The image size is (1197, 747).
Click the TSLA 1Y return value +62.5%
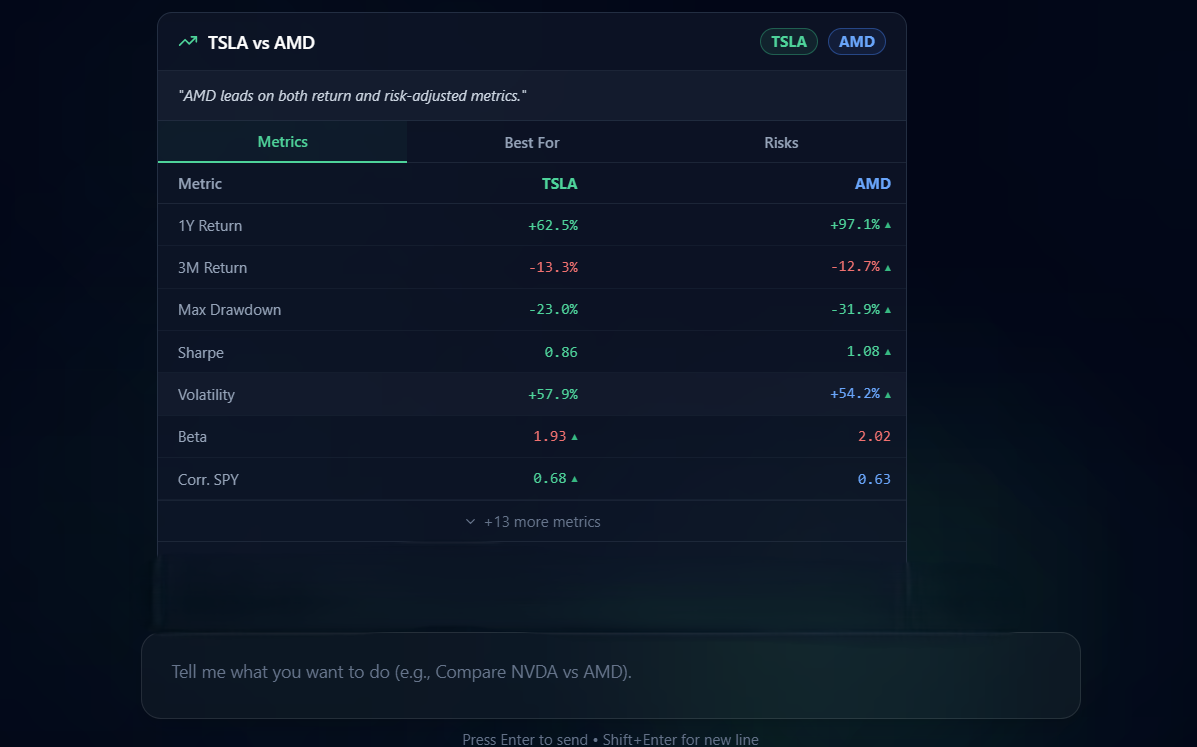(x=553, y=225)
